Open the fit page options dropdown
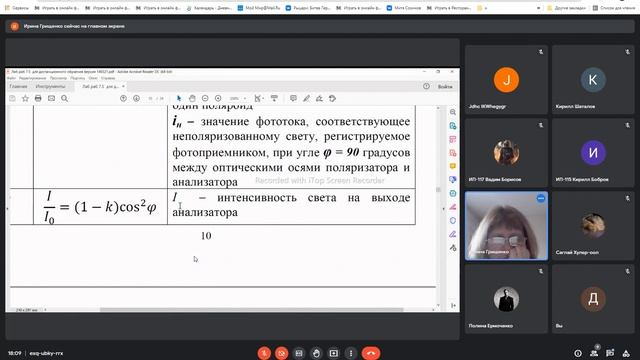640x360 pixels. point(259,98)
